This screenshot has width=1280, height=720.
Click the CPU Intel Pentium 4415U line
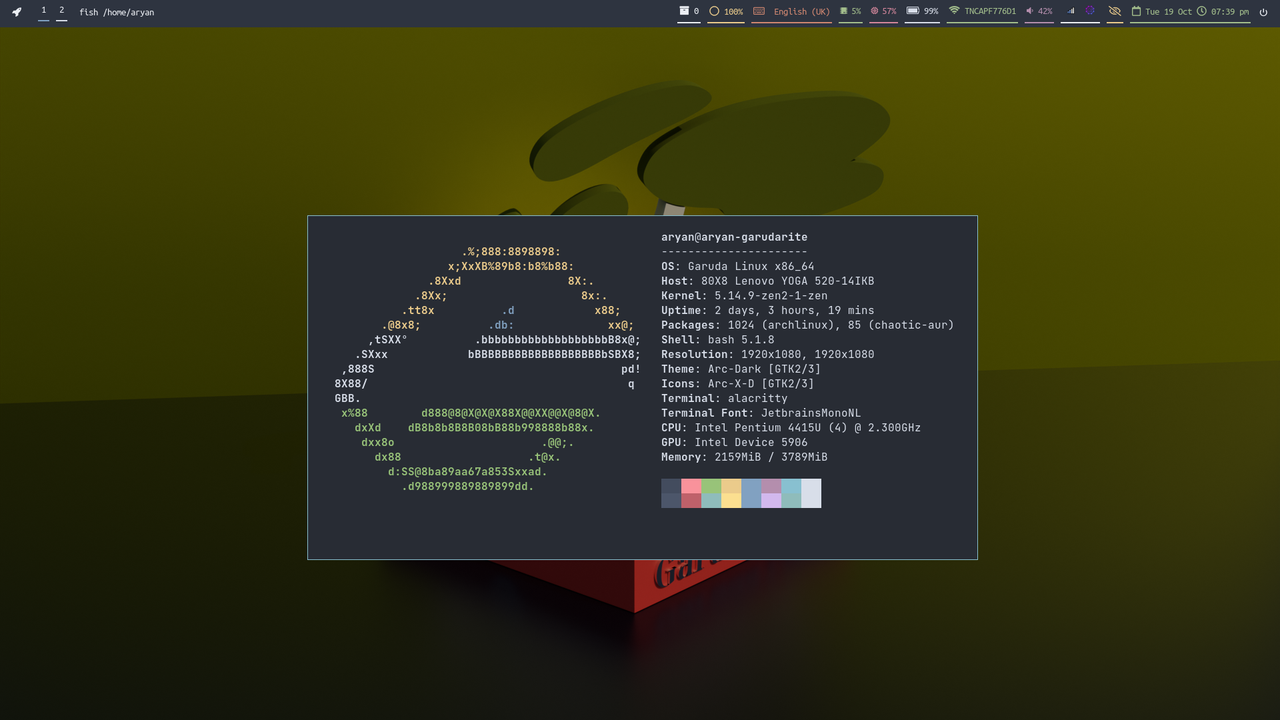791,428
